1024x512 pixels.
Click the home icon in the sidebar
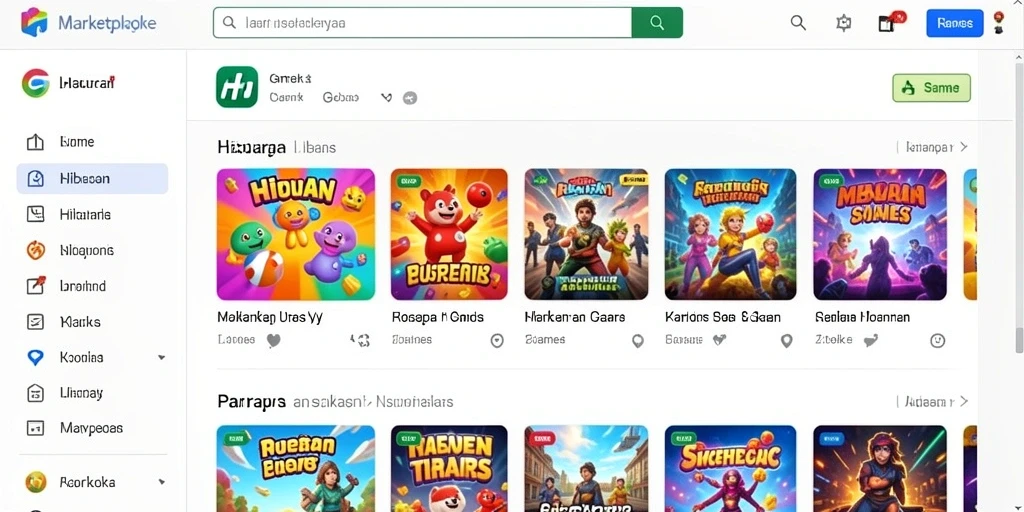point(35,142)
